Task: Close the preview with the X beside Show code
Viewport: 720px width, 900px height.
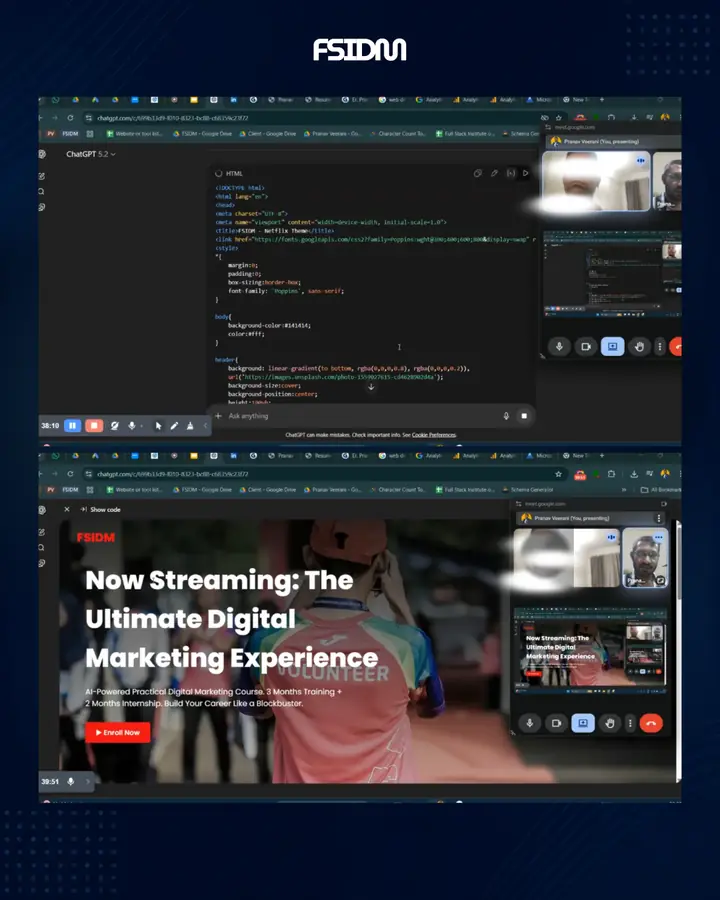Action: click(67, 509)
